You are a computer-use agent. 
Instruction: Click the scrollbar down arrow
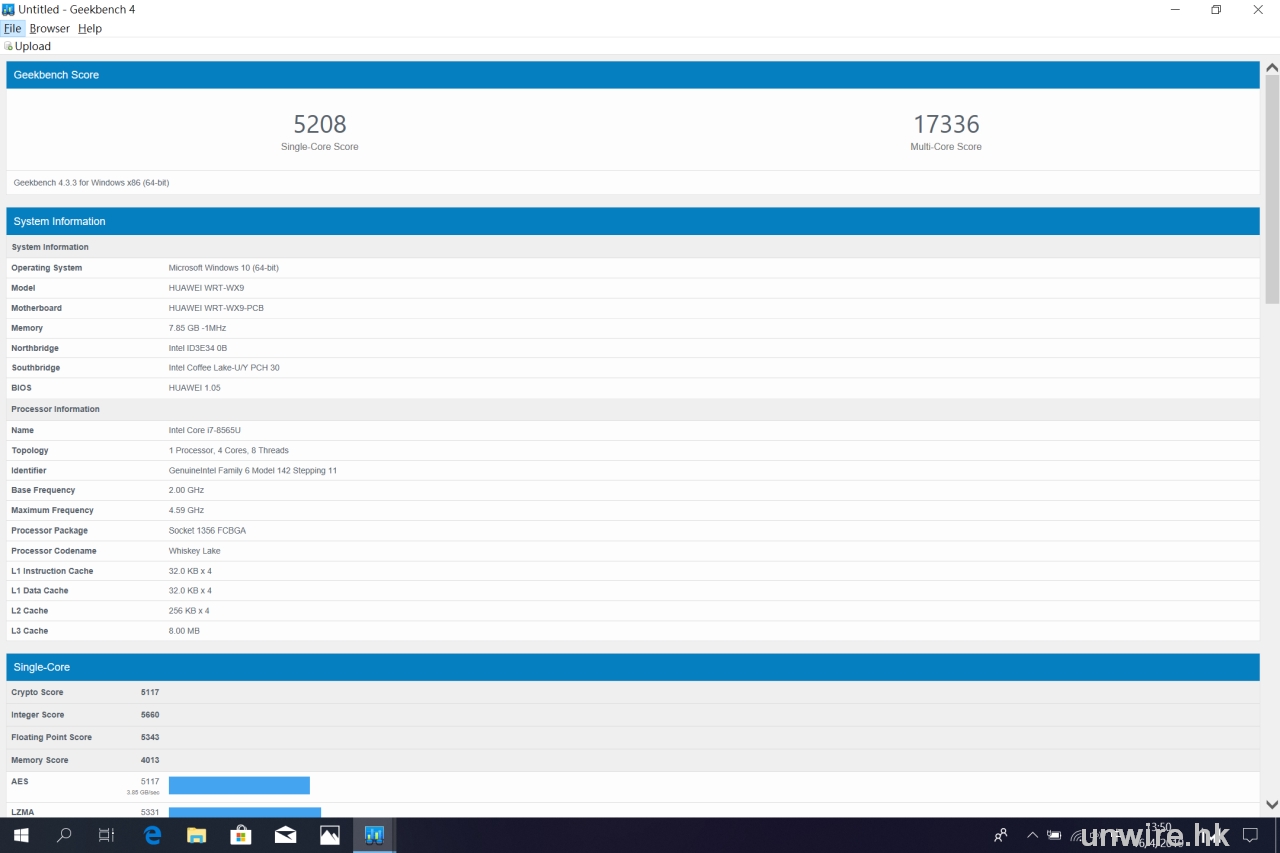point(1271,805)
